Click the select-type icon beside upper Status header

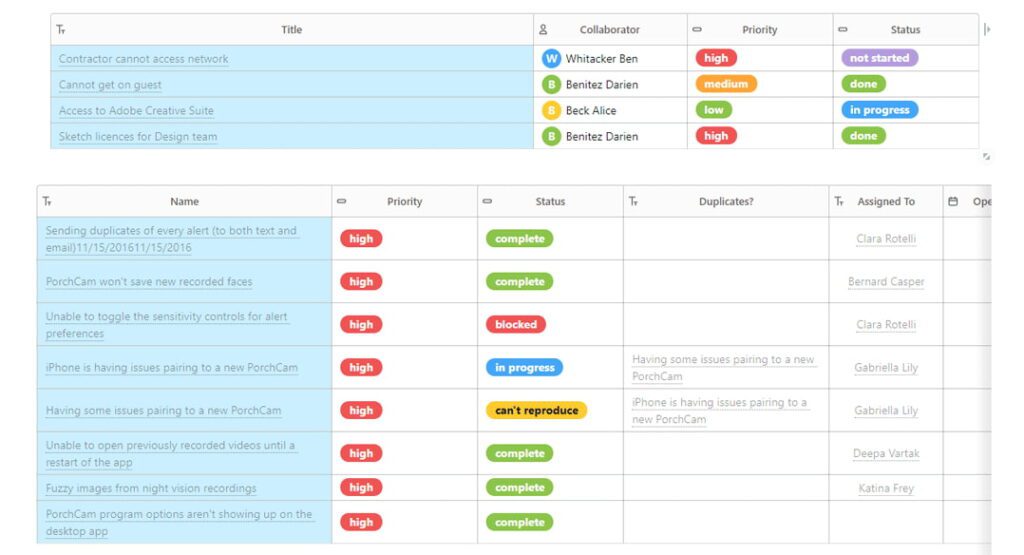842,29
